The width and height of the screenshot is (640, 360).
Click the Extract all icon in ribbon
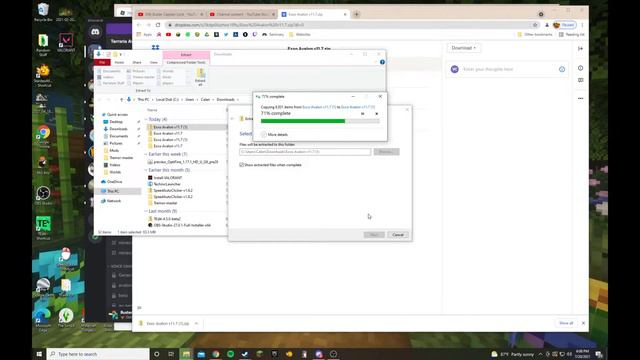click(x=200, y=76)
